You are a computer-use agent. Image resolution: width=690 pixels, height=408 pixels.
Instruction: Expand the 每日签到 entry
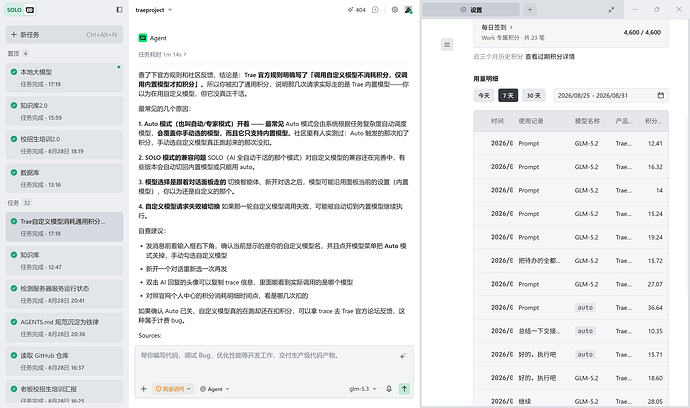[x=496, y=27]
